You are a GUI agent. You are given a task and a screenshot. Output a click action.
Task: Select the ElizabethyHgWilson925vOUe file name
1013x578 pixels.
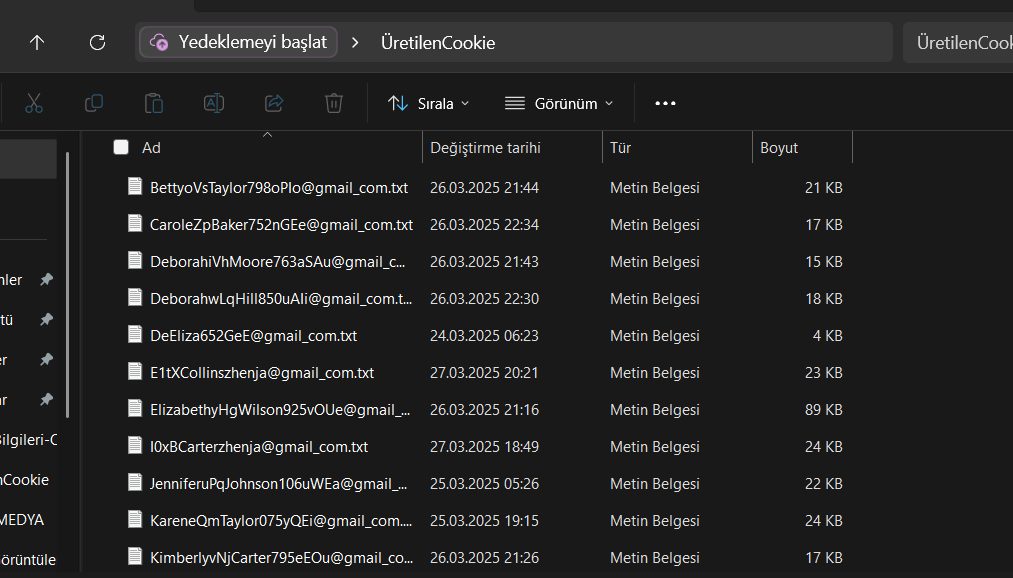(280, 409)
